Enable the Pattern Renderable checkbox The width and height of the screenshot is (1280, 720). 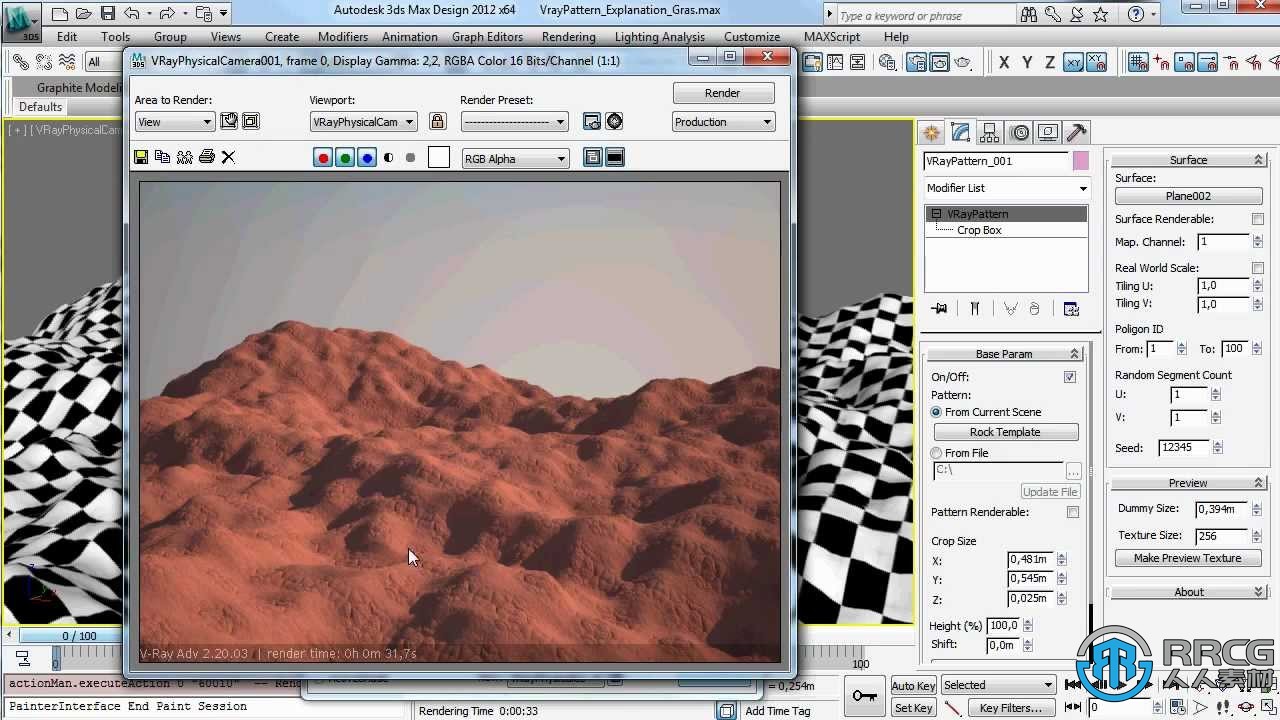click(x=1072, y=512)
